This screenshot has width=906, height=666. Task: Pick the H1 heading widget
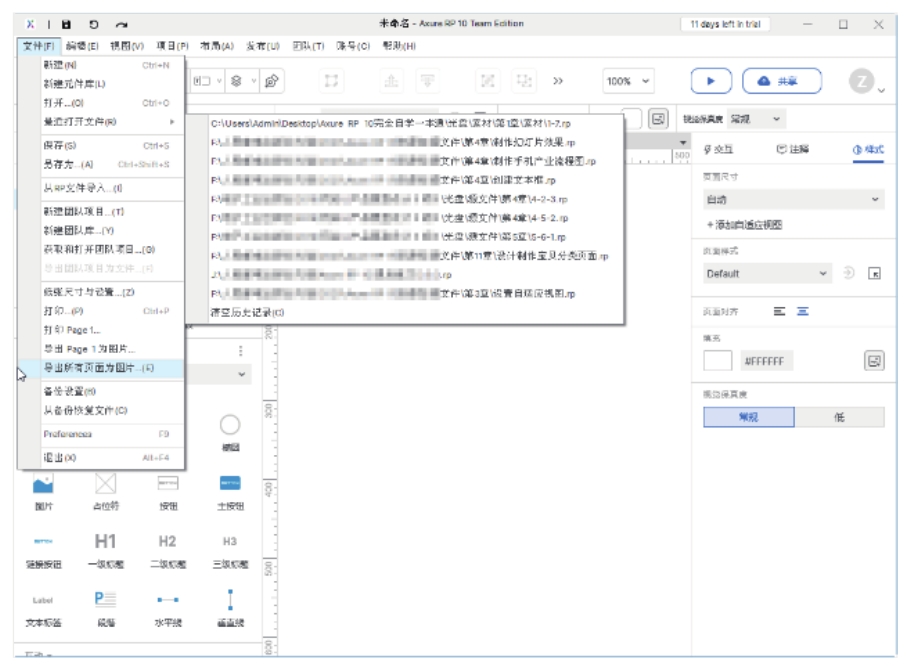106,541
